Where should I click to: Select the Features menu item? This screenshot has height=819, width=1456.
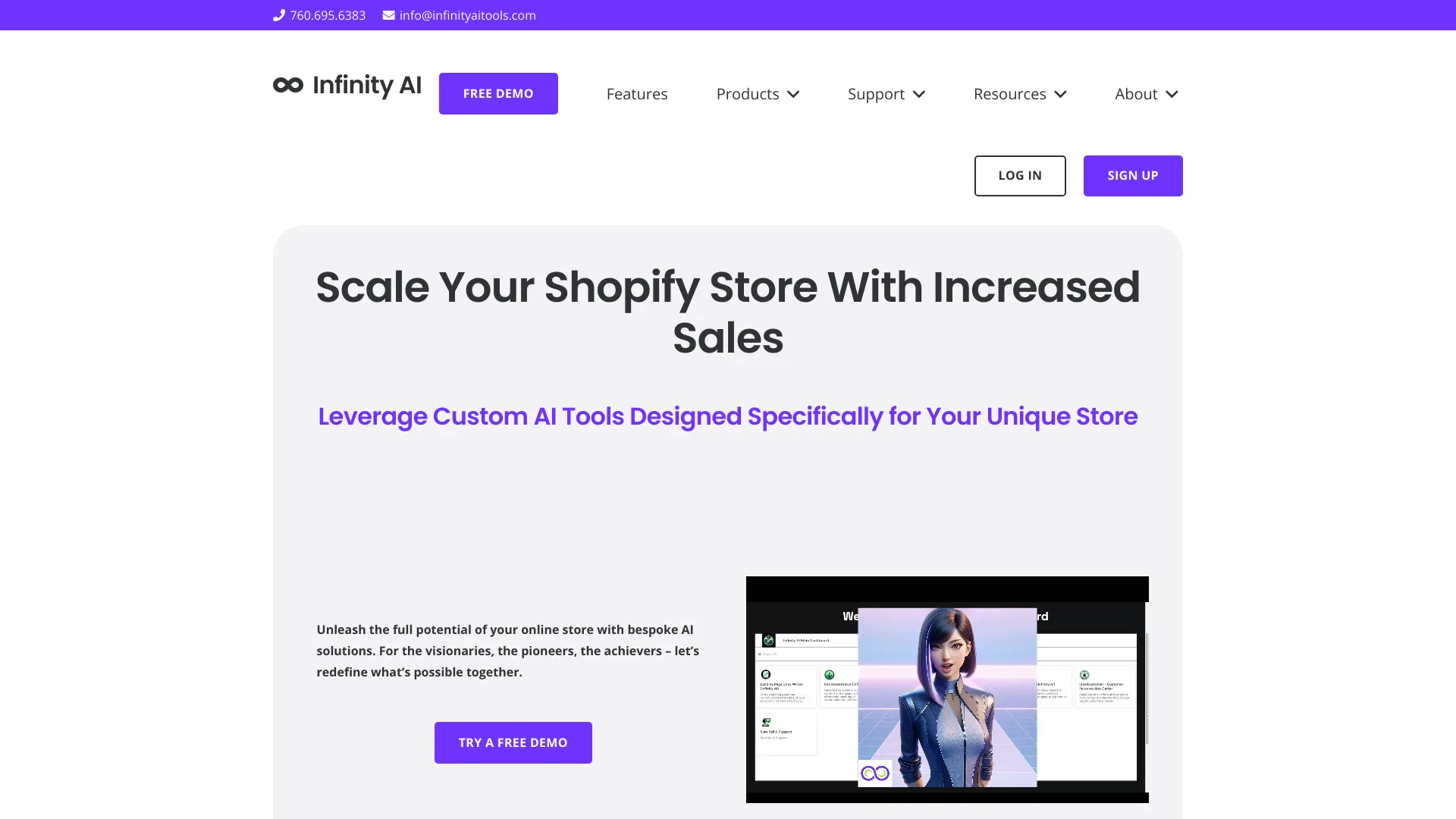637,93
